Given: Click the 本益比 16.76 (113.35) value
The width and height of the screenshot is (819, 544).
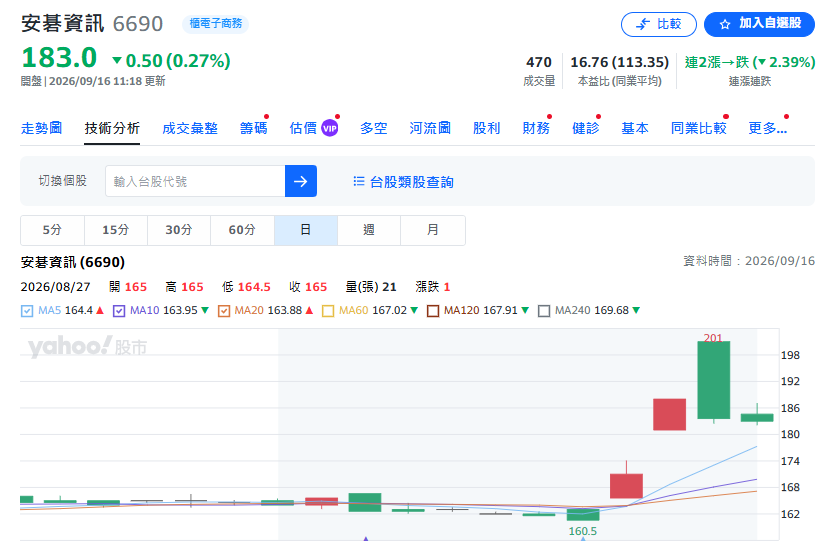Looking at the screenshot, I should coord(619,63).
